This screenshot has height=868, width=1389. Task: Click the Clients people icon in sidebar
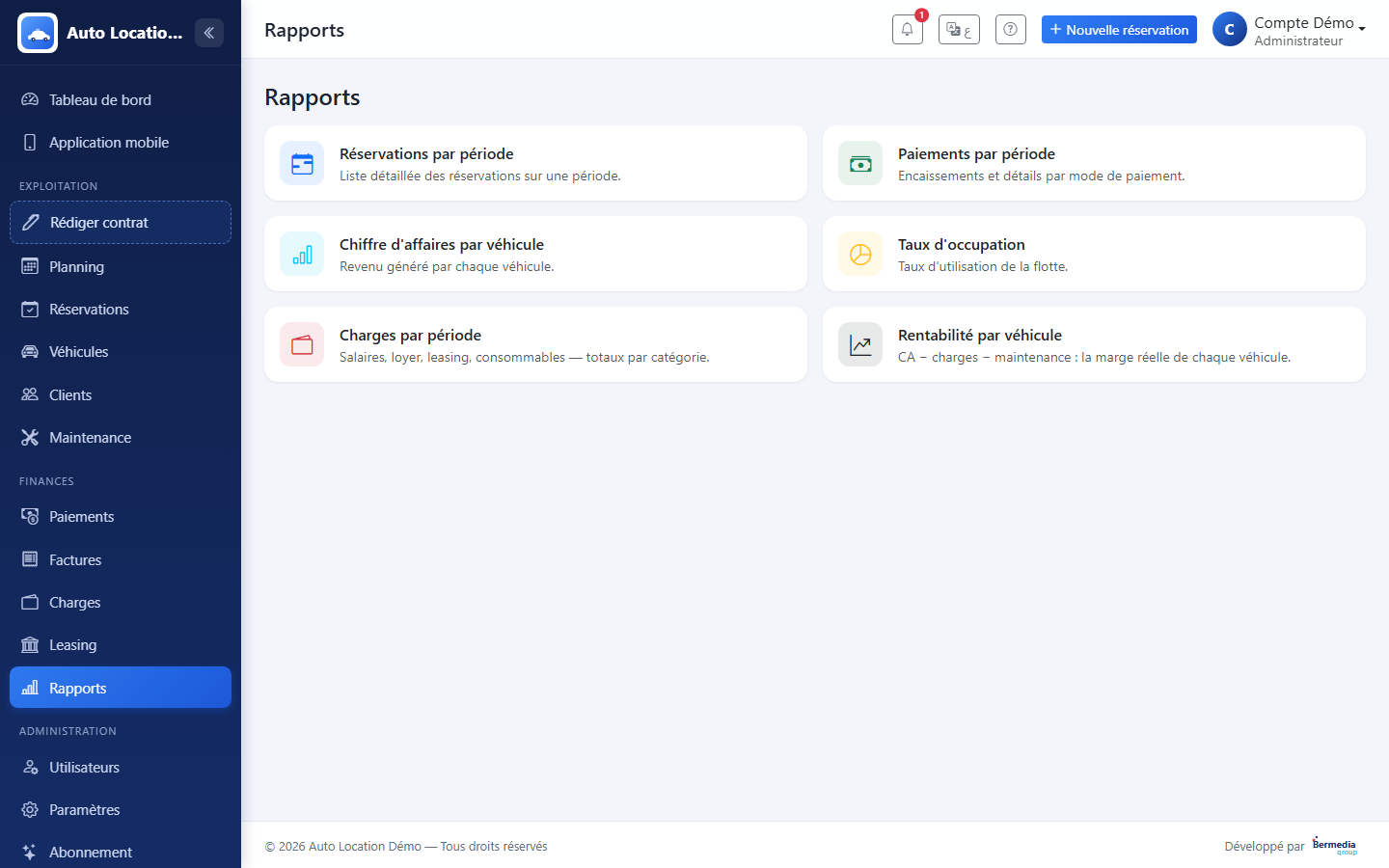30,394
